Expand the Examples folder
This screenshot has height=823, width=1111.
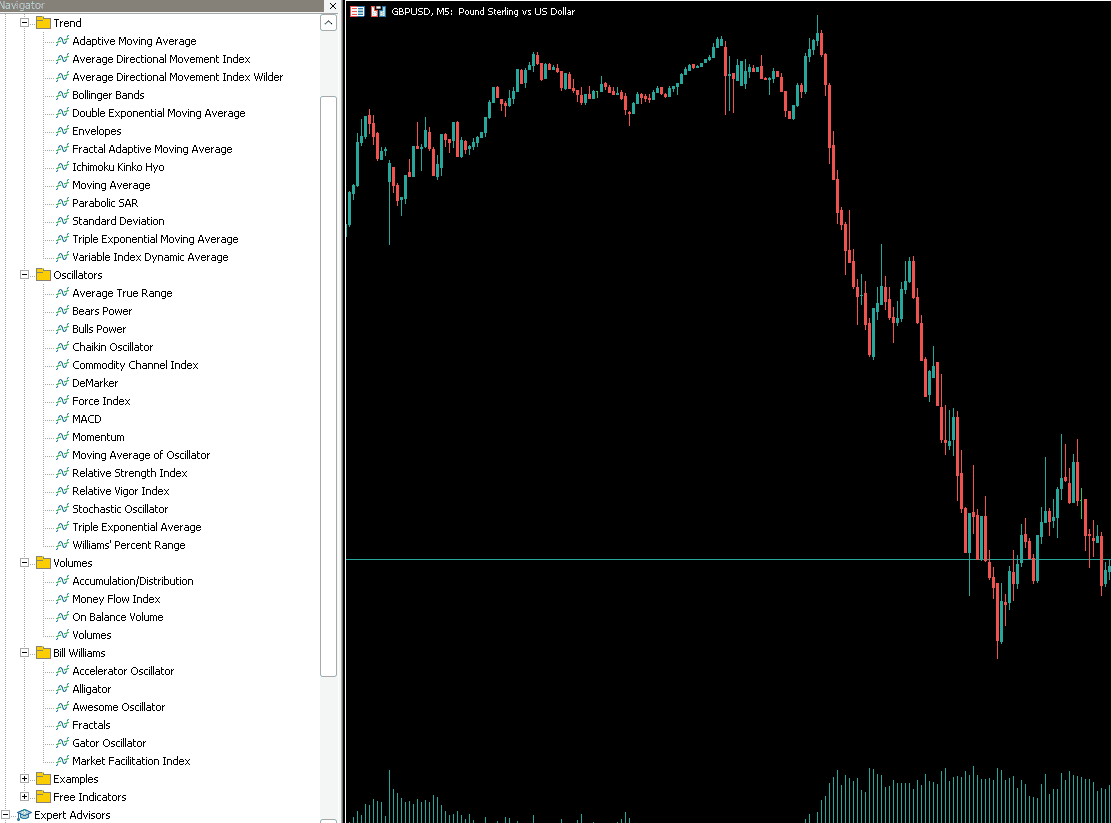25,779
